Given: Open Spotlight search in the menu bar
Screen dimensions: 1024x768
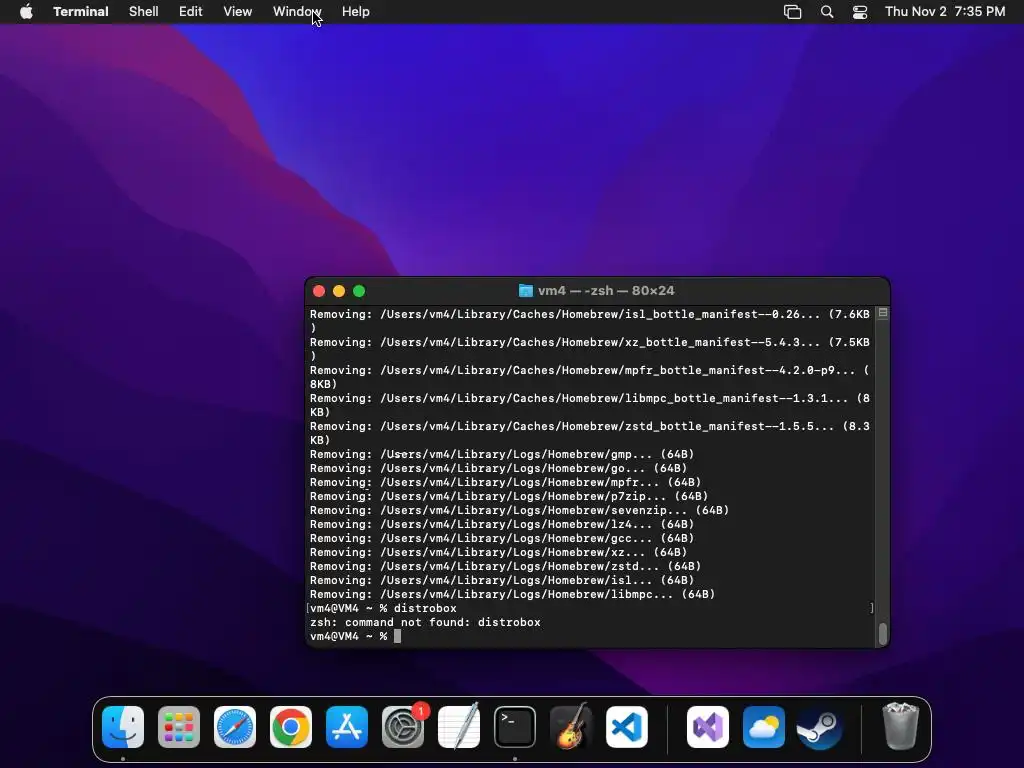Looking at the screenshot, I should coord(827,12).
